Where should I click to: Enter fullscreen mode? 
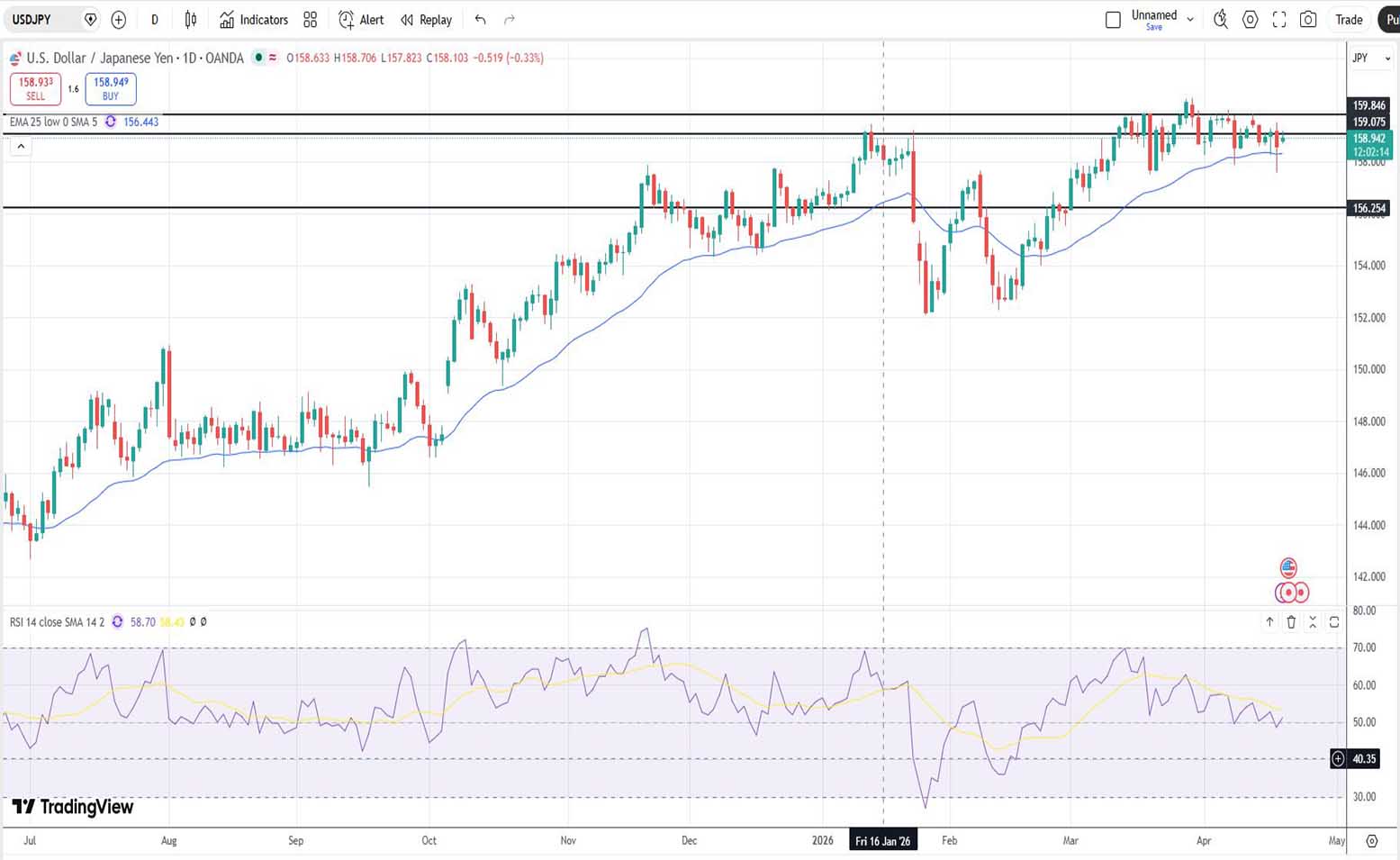coord(1279,20)
